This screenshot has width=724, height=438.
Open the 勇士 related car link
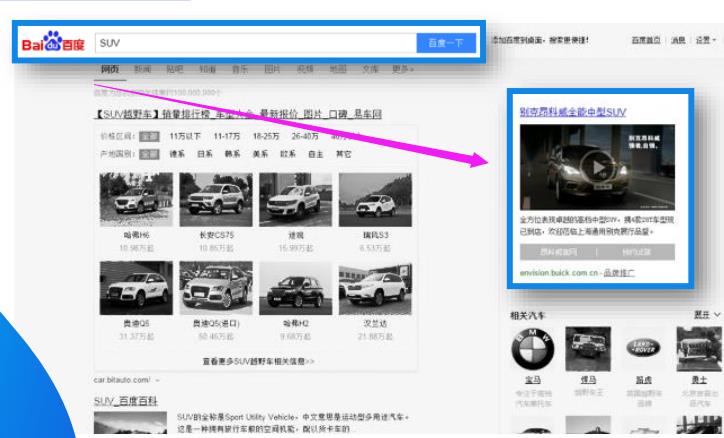click(699, 379)
